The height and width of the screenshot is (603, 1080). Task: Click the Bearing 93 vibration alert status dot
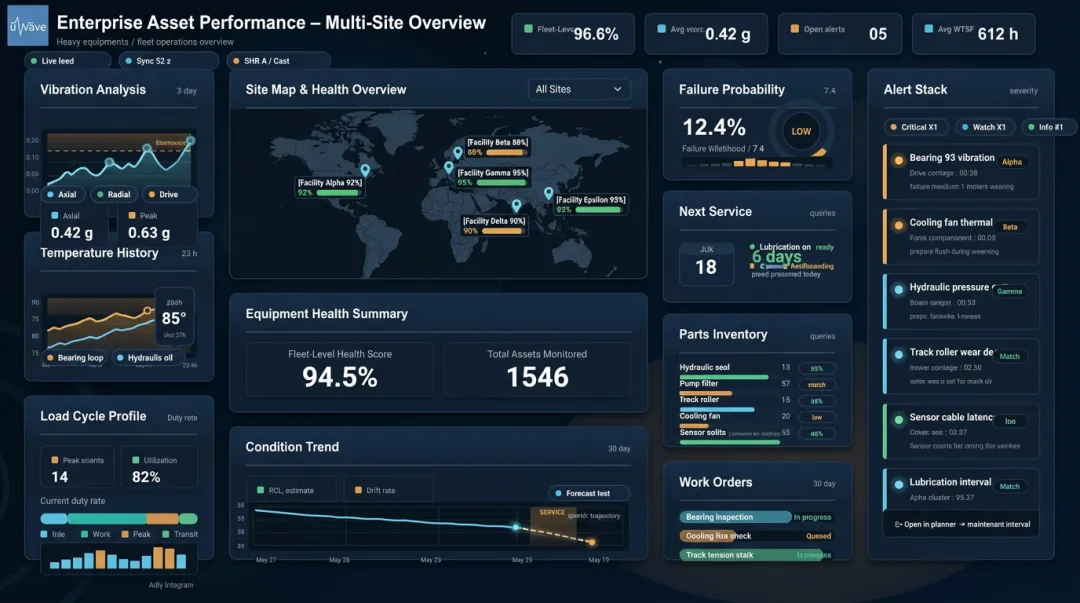tap(898, 161)
